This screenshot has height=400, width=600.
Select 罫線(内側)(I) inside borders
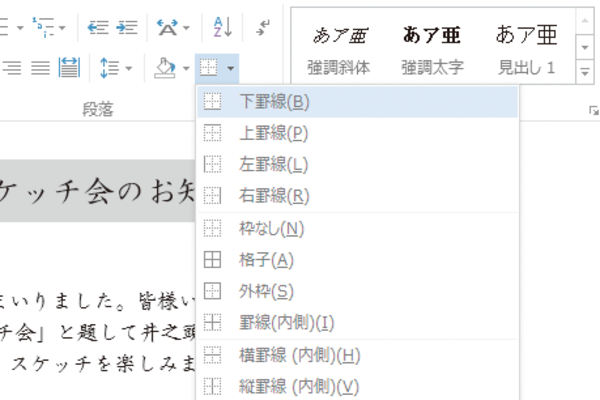click(x=357, y=322)
